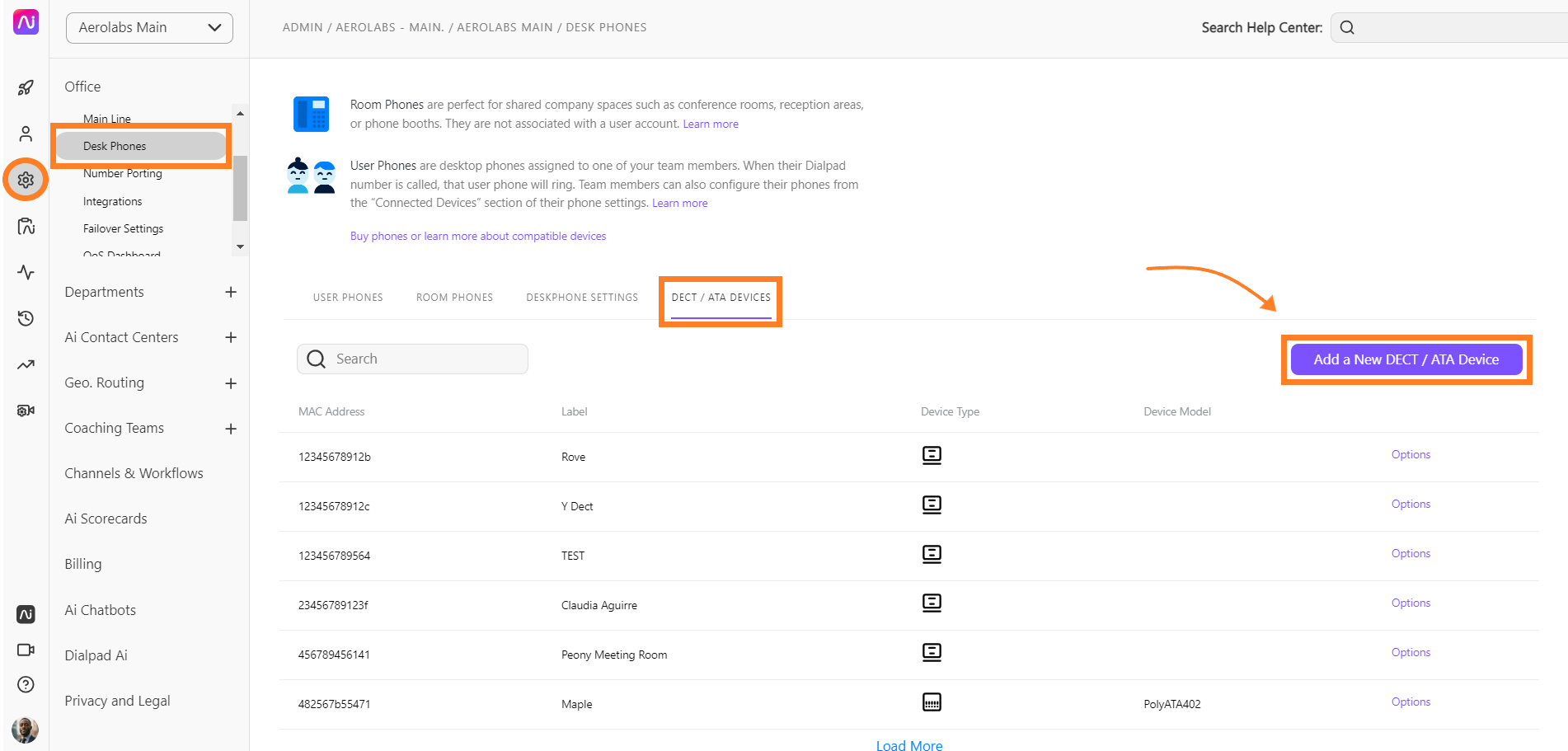1568x751 pixels.
Task: Select MAC address 482567b55471
Action: coord(334,704)
